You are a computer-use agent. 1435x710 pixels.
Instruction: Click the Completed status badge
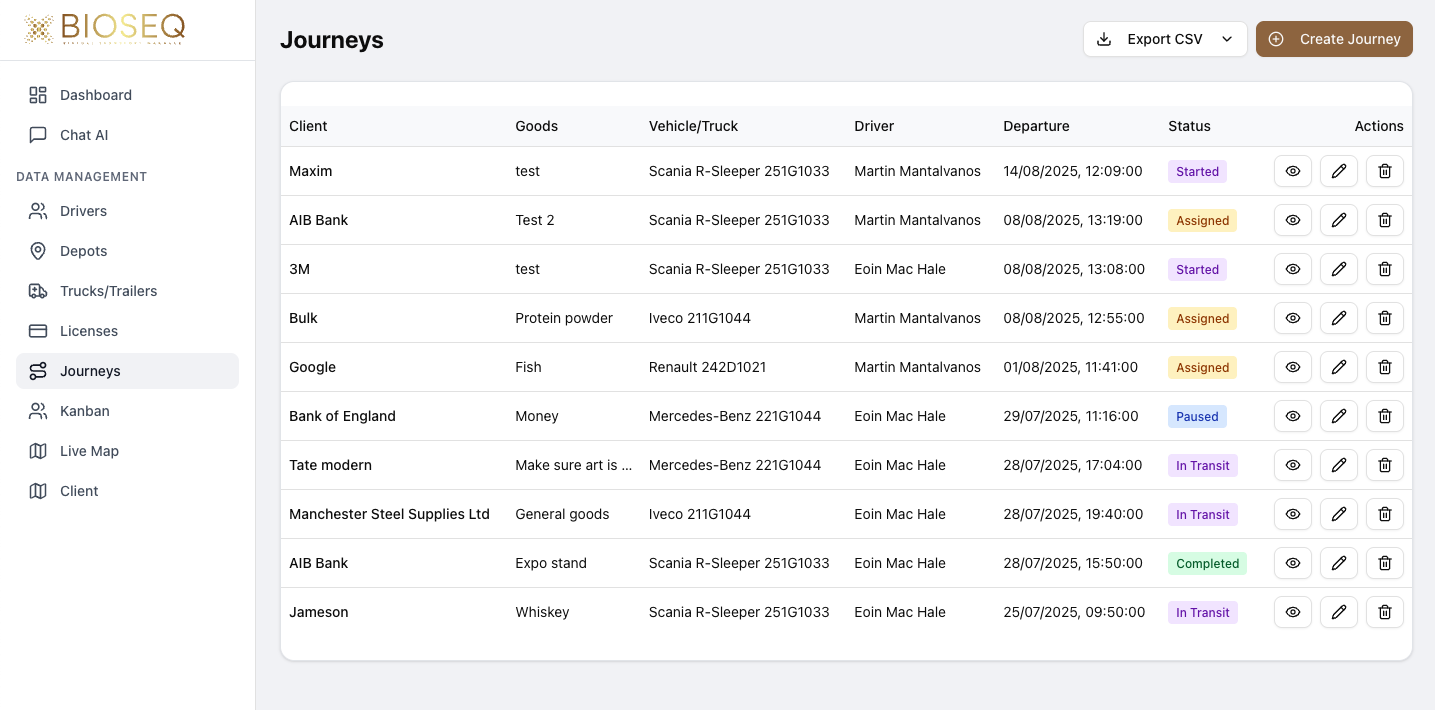(1207, 563)
